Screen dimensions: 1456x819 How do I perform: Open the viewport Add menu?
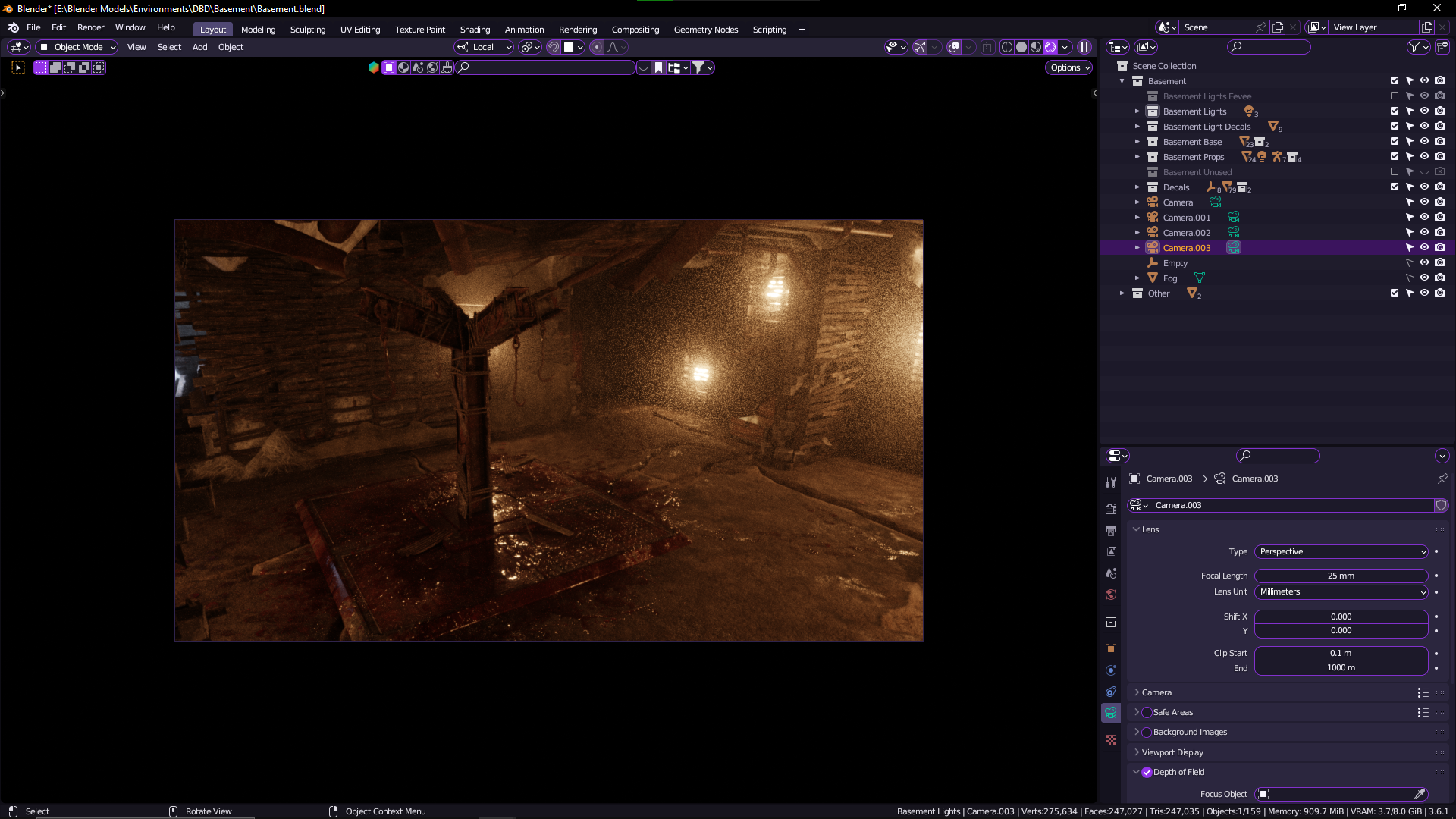tap(199, 47)
